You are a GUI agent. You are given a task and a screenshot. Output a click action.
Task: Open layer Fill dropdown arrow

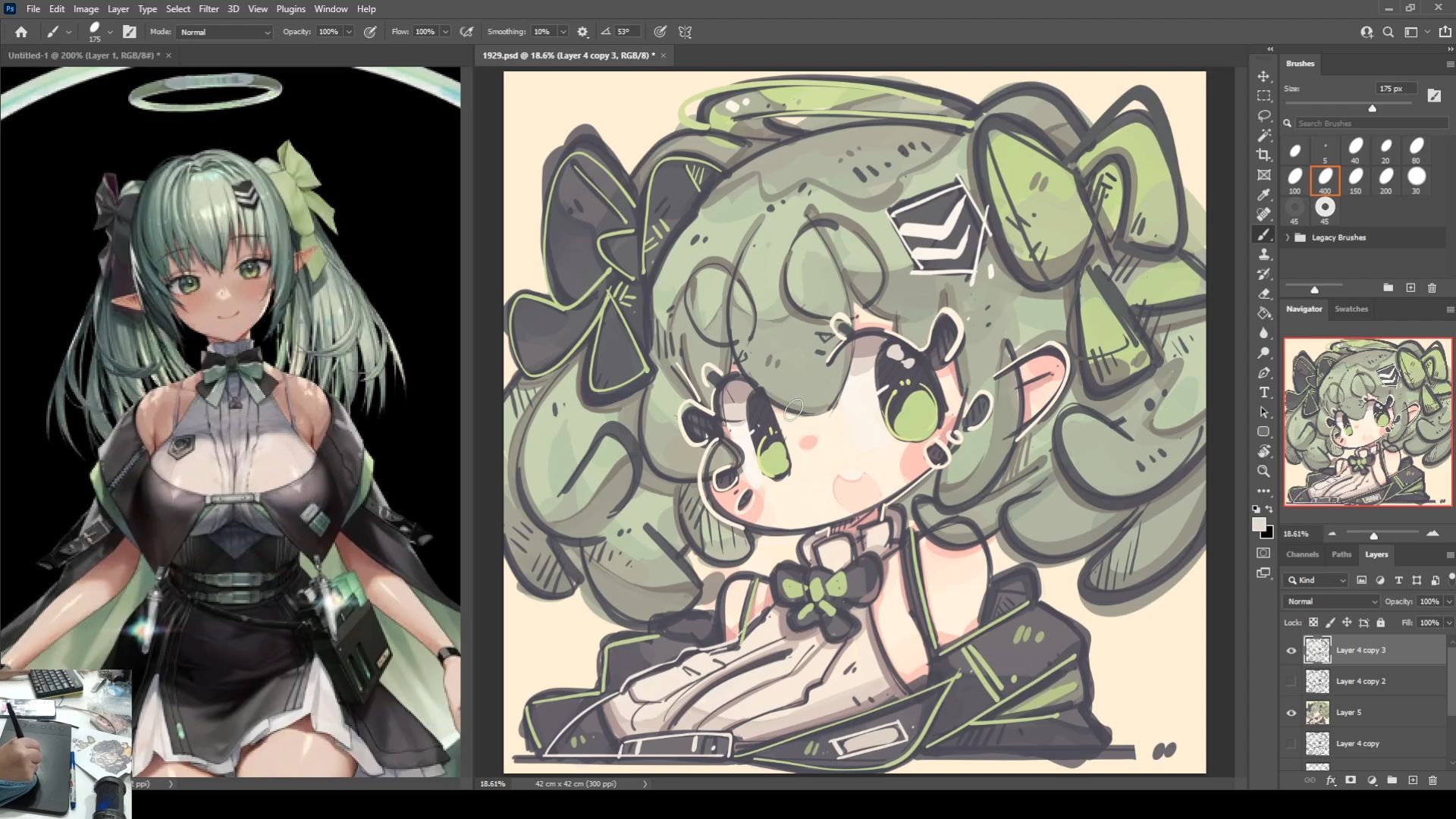[1449, 623]
